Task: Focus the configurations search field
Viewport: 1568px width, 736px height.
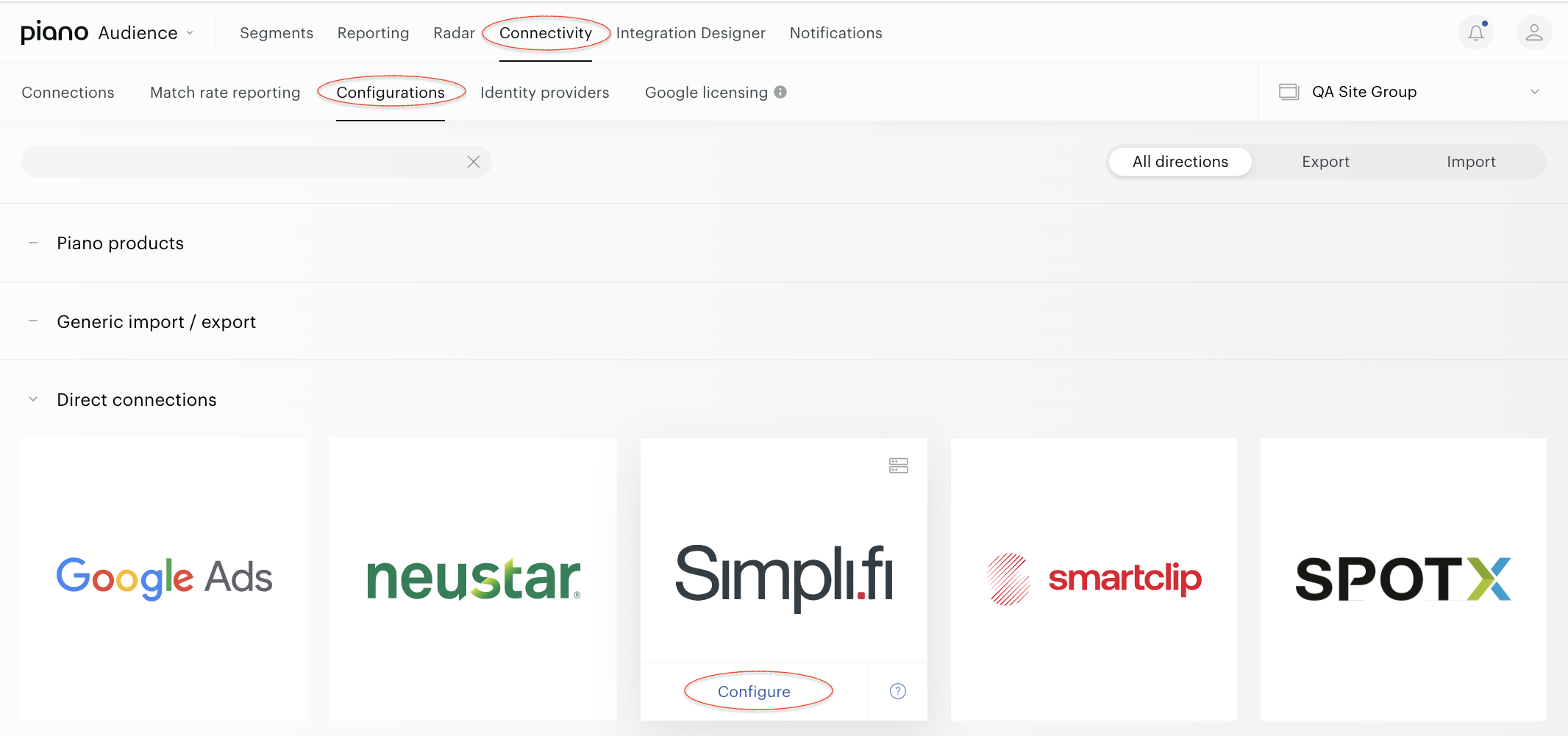Action: [x=257, y=162]
